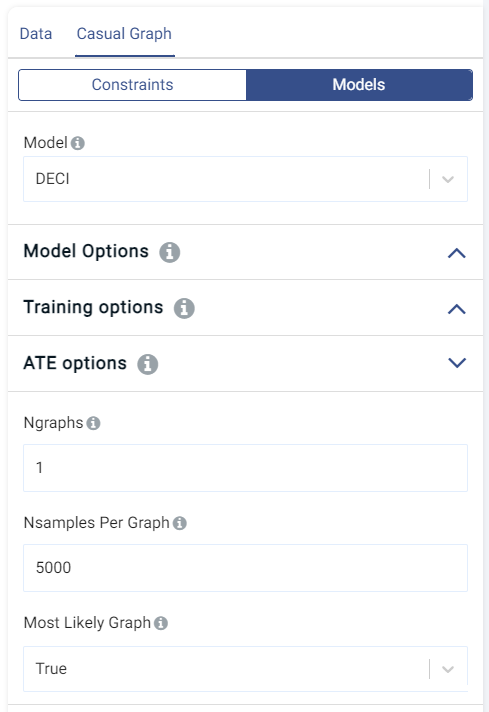
Task: Click the Training options heading text
Action: (93, 307)
